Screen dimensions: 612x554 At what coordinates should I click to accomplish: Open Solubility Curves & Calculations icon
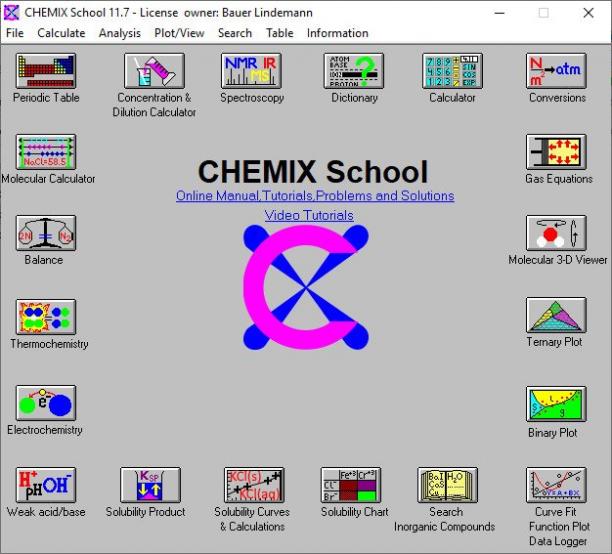coord(254,485)
